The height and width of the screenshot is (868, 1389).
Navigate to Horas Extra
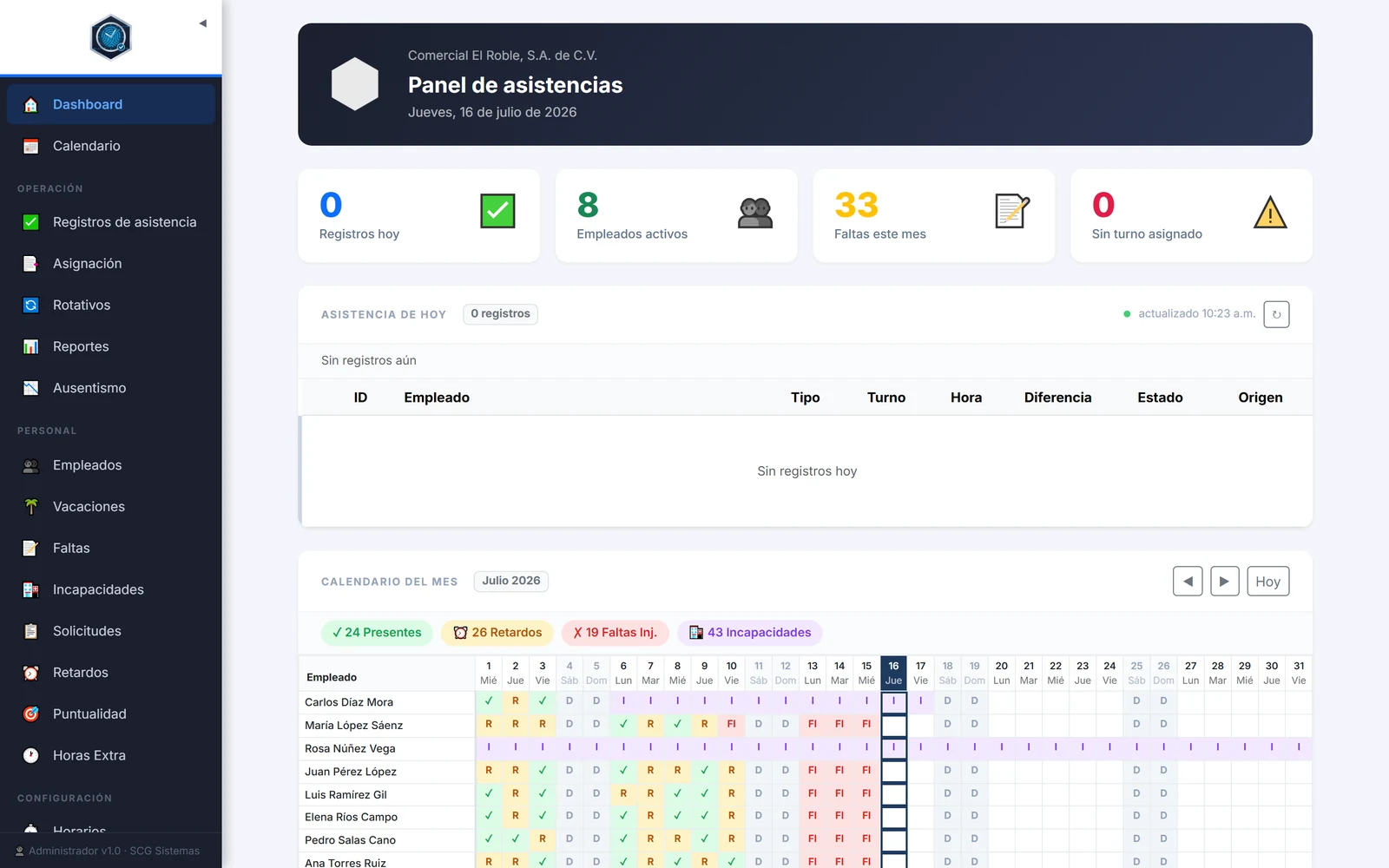point(111,755)
